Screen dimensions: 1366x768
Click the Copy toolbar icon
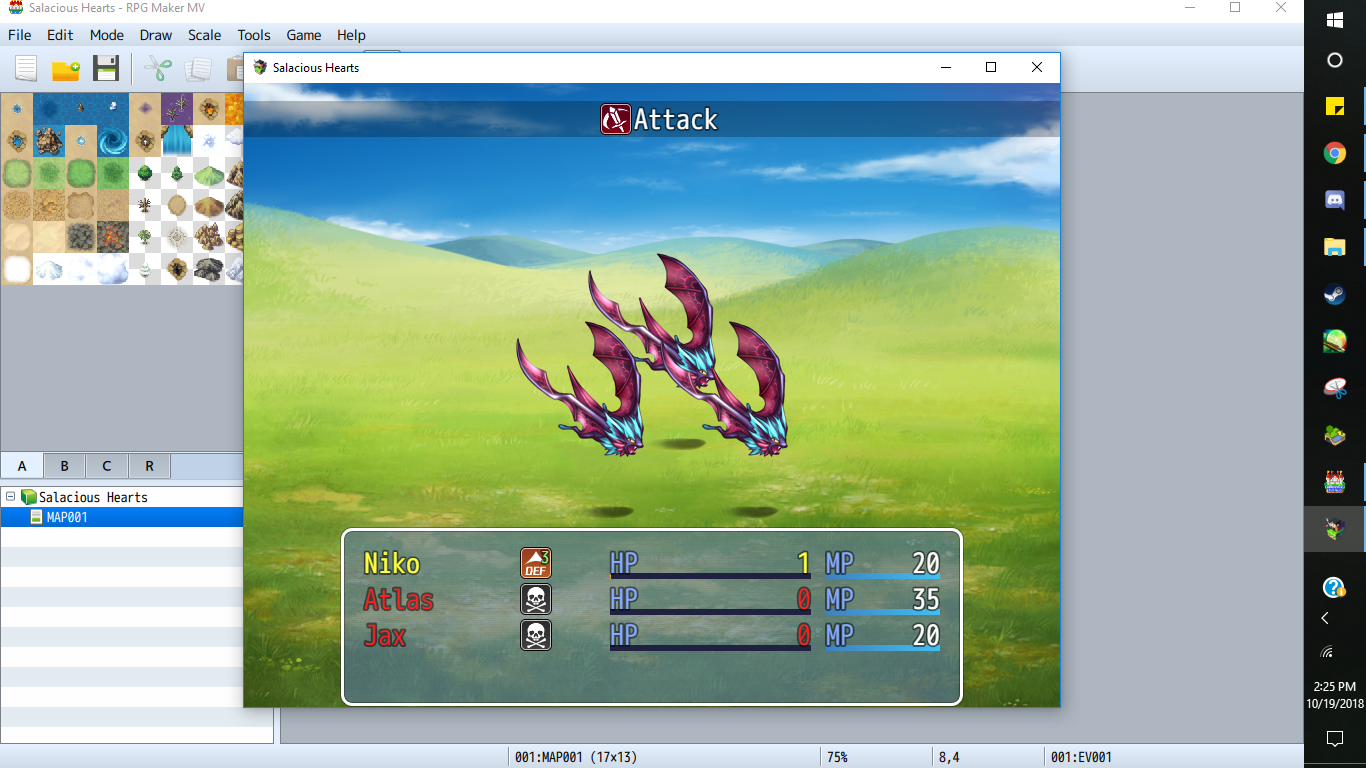coord(198,68)
